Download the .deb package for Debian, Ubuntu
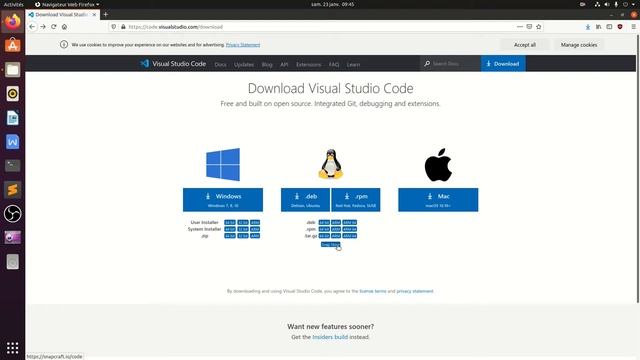The image size is (640, 360). click(305, 200)
